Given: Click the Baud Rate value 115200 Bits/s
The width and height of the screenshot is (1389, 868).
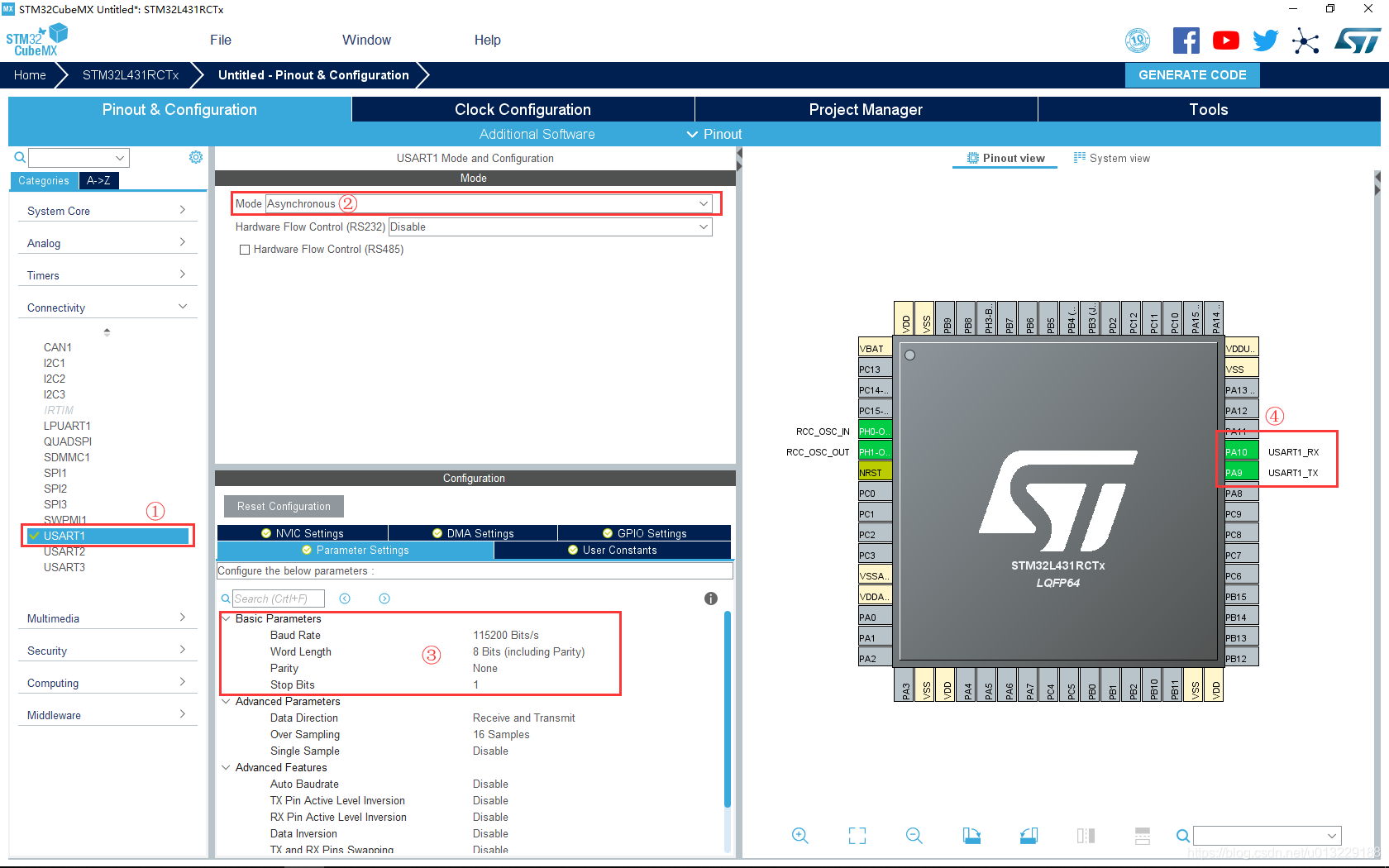Looking at the screenshot, I should [506, 635].
